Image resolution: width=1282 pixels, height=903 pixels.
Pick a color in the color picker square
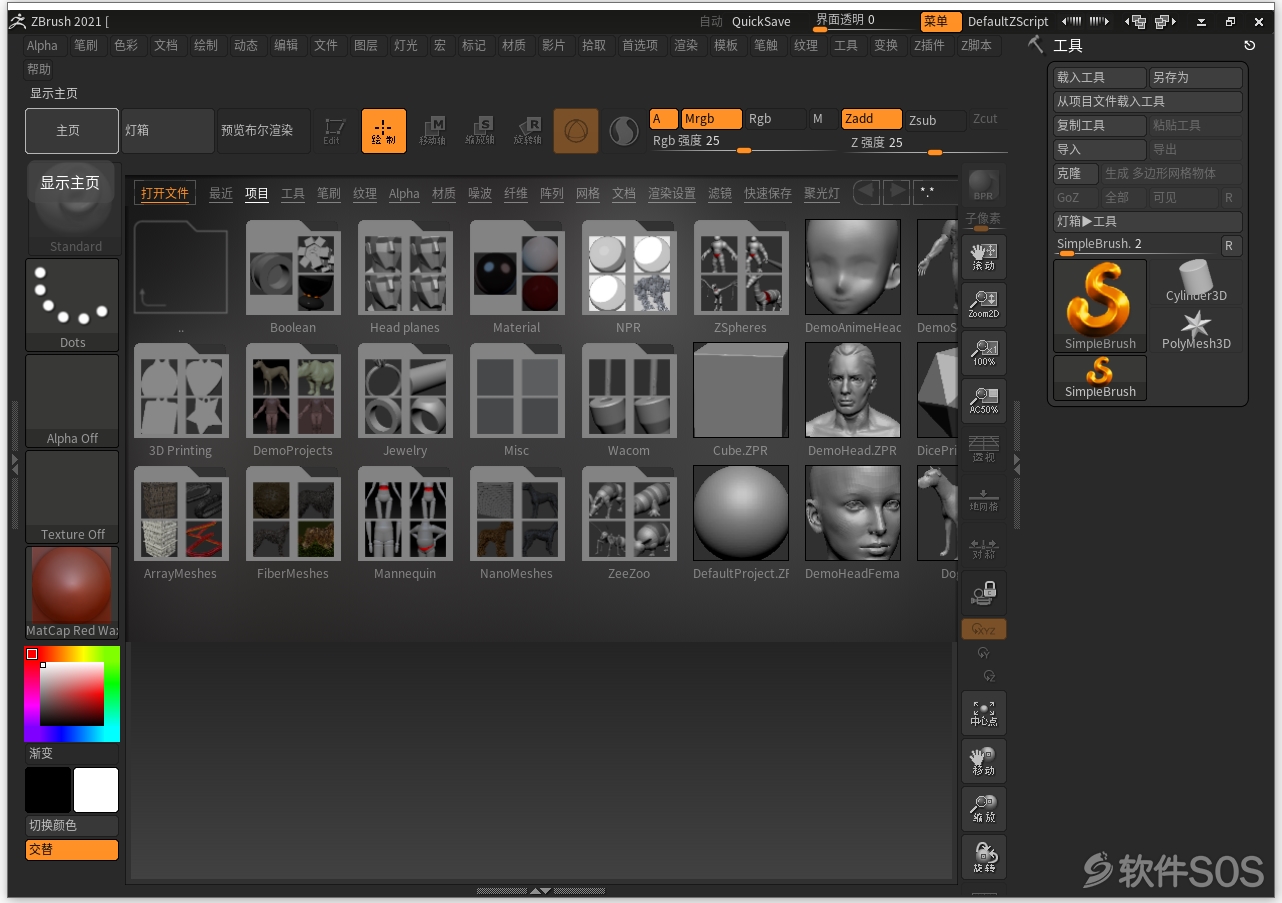pos(72,693)
